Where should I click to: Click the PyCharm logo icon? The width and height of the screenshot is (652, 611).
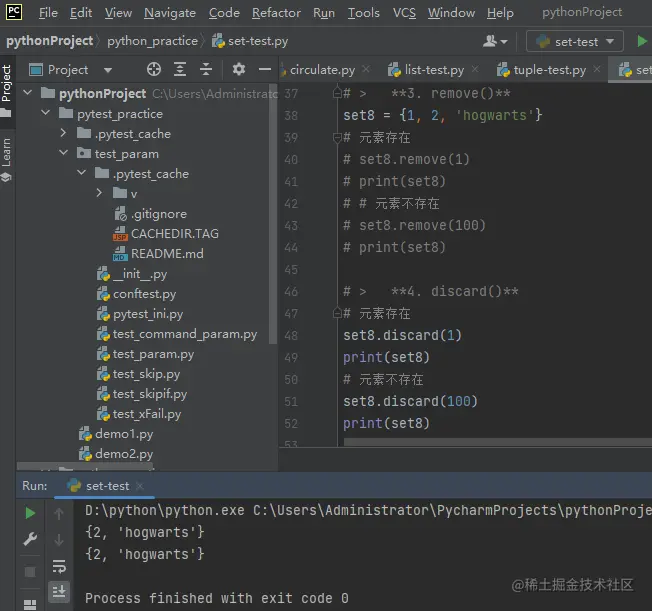14,12
